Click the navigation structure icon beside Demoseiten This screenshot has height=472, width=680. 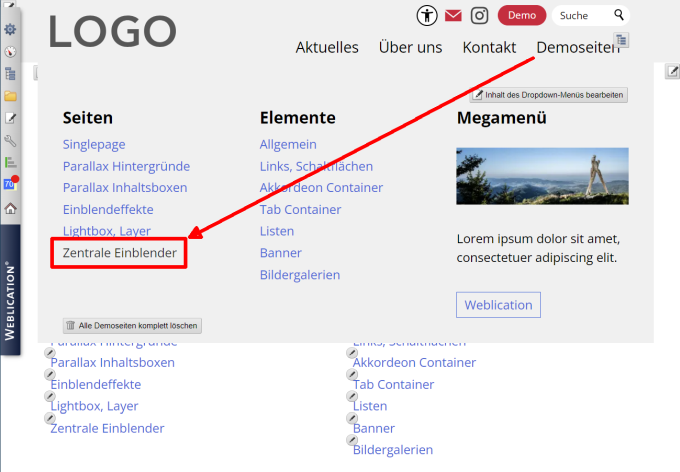[622, 39]
